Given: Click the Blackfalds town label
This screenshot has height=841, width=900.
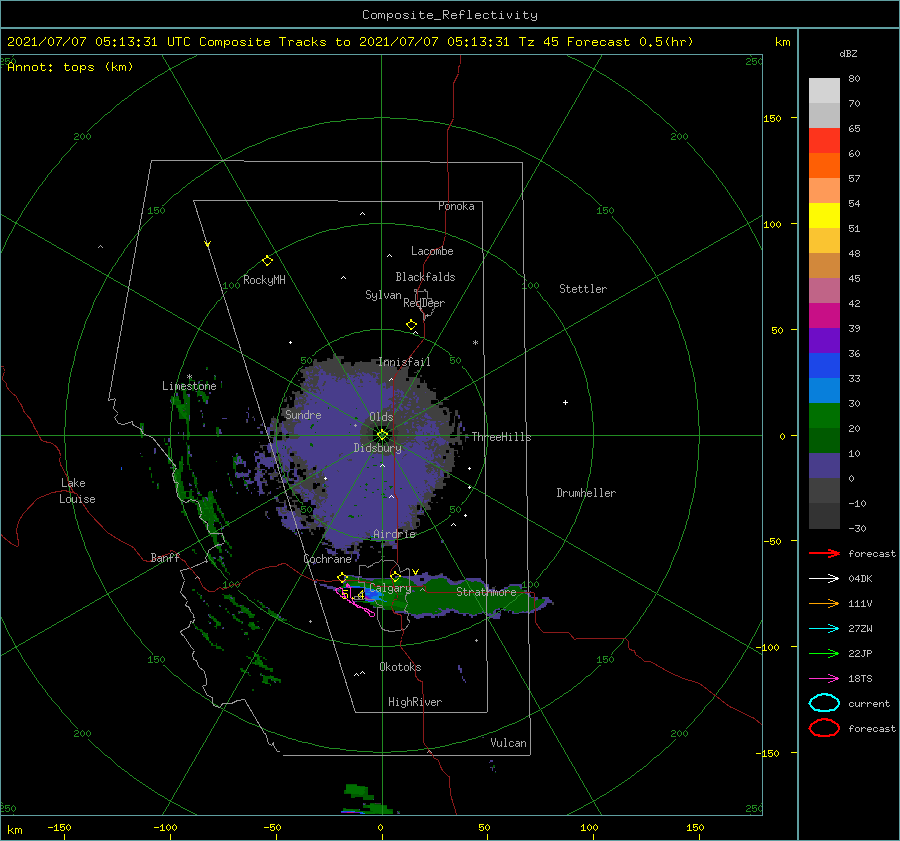Looking at the screenshot, I should [x=425, y=277].
